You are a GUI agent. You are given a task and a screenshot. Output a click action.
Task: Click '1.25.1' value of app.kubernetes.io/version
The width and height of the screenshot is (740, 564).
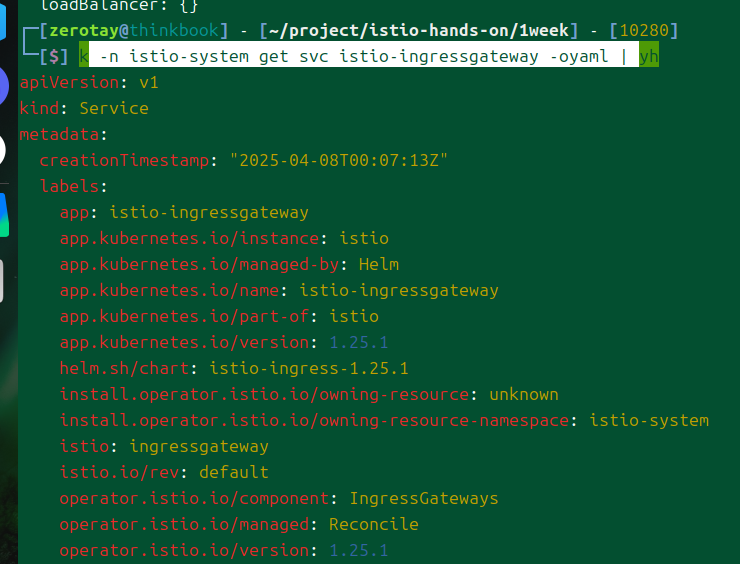(359, 342)
